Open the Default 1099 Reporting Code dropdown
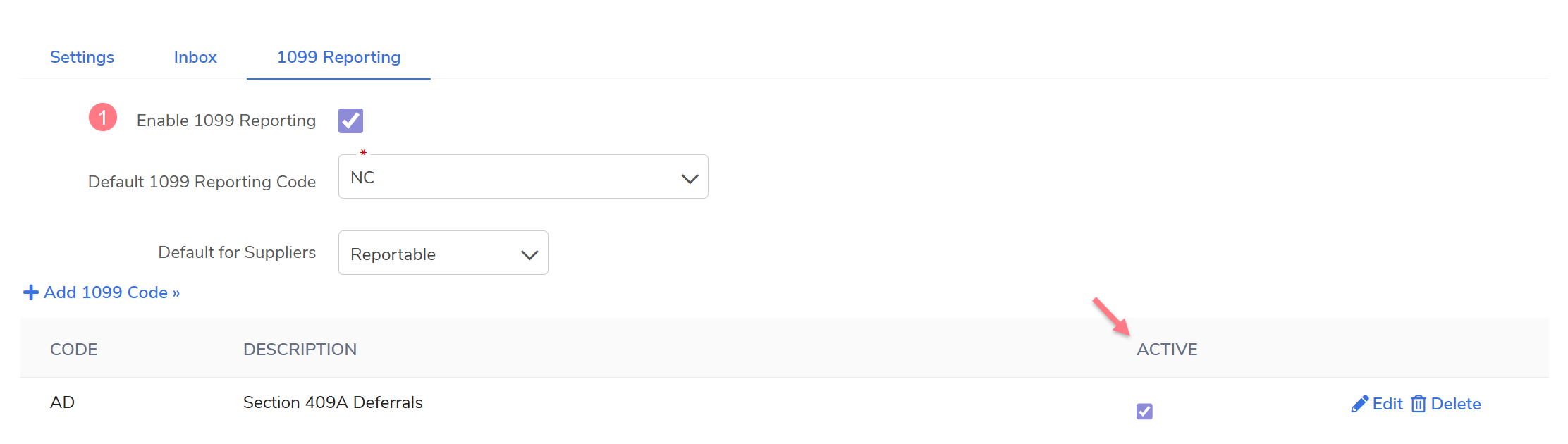 (x=522, y=177)
